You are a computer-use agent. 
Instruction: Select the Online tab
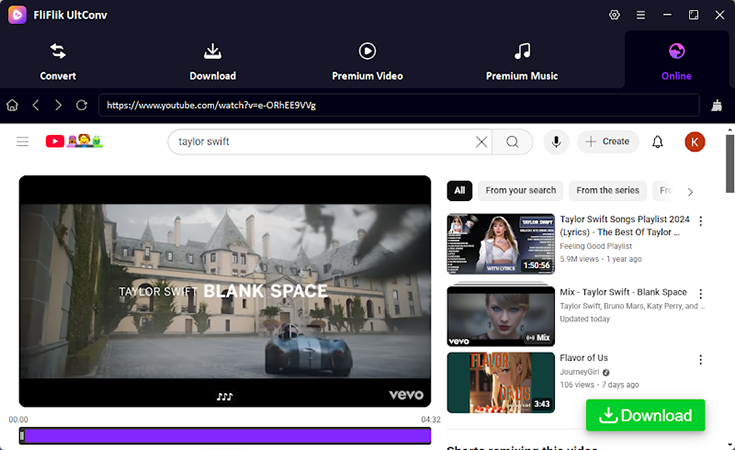pos(676,62)
